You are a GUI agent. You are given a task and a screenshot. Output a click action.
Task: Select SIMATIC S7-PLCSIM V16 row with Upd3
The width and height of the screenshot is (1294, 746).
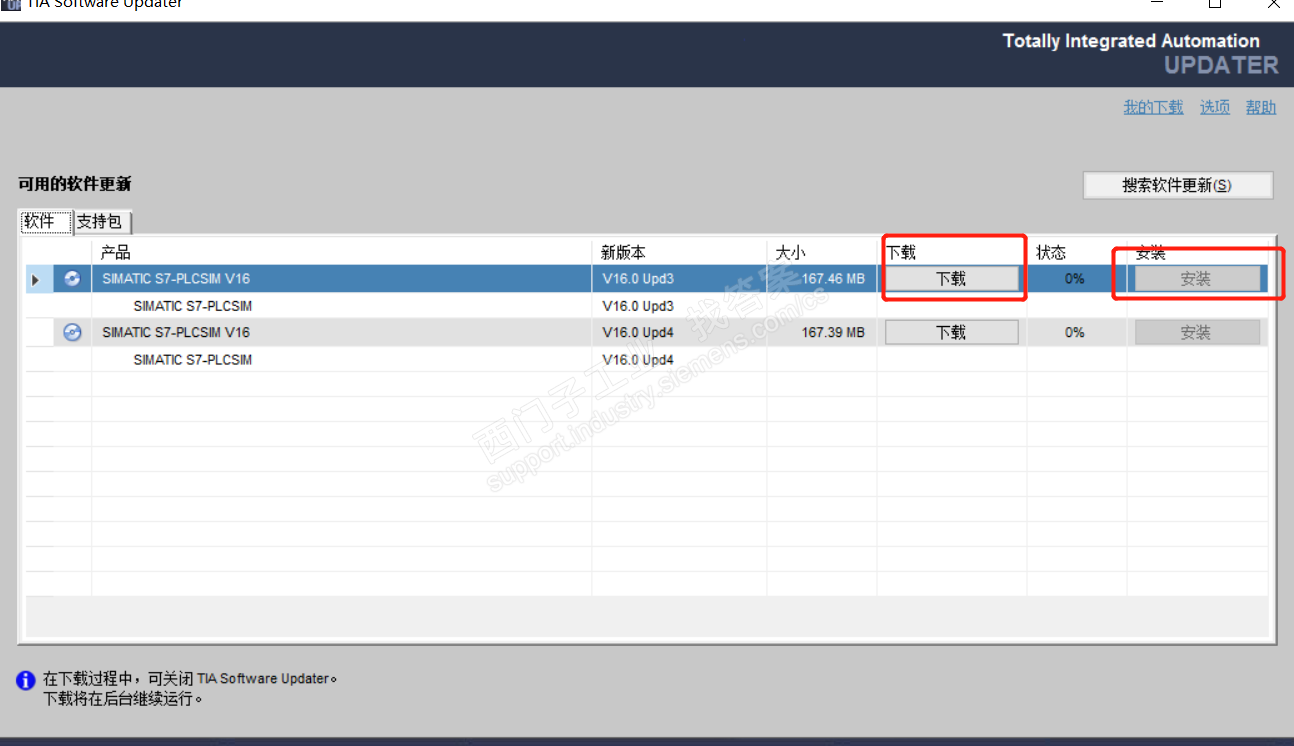click(647, 279)
